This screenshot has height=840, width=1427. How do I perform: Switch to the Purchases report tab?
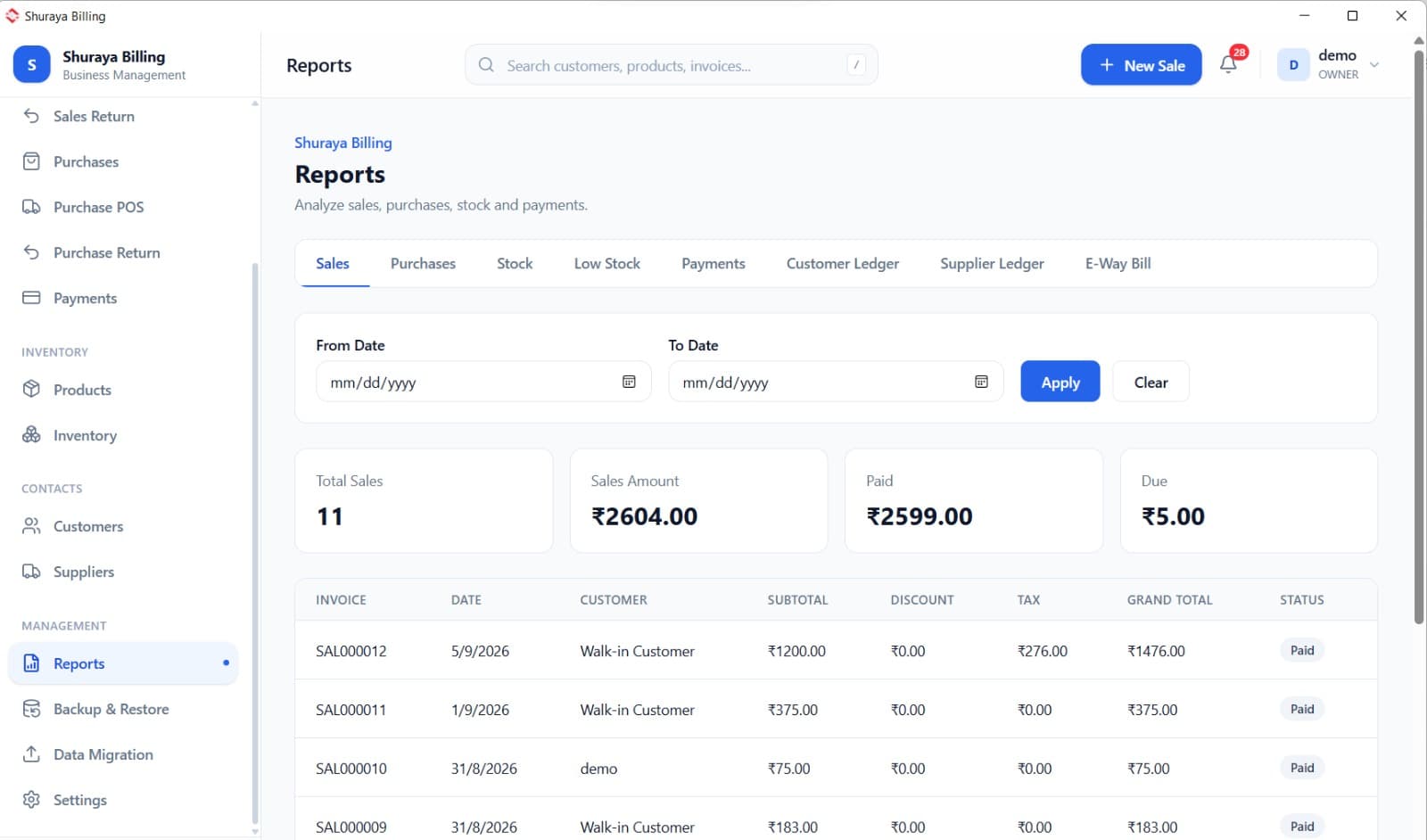point(423,264)
